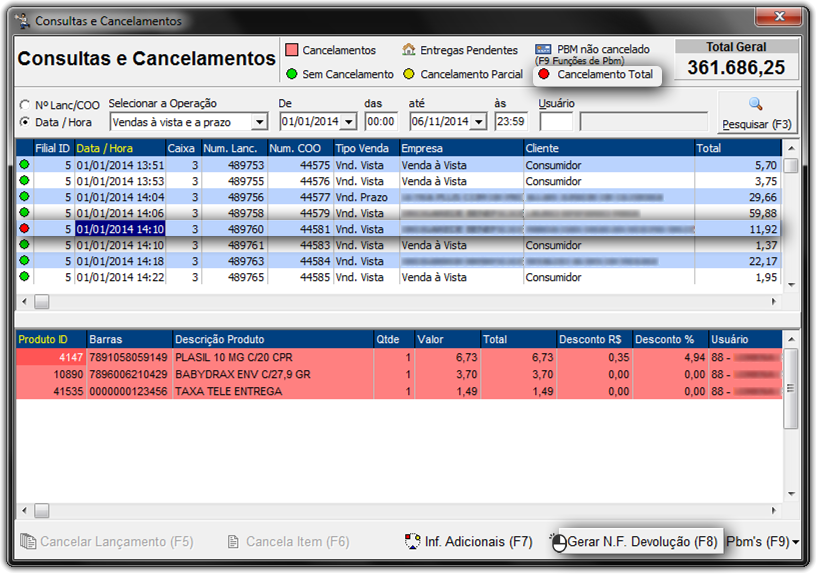Click products grid scroll down arrow
This screenshot has width=816, height=574.
(791, 494)
